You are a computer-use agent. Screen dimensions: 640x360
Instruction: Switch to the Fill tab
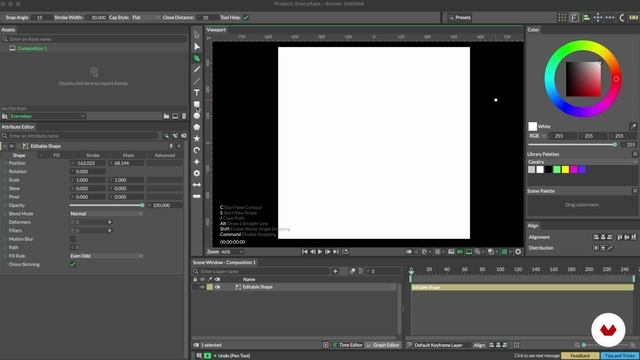[x=56, y=155]
